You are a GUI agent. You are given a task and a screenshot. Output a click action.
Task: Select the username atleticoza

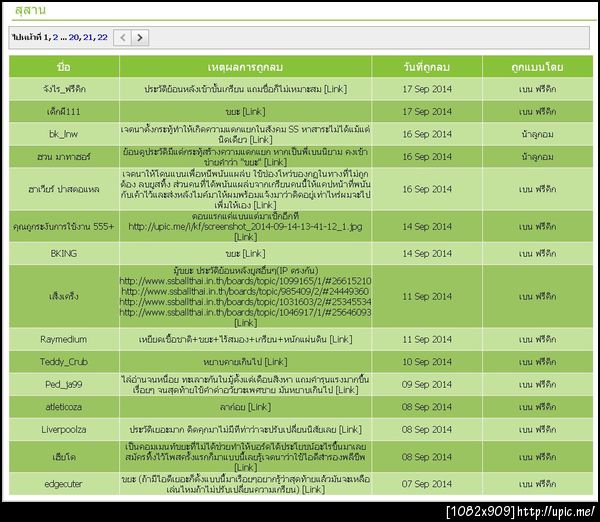tap(64, 407)
